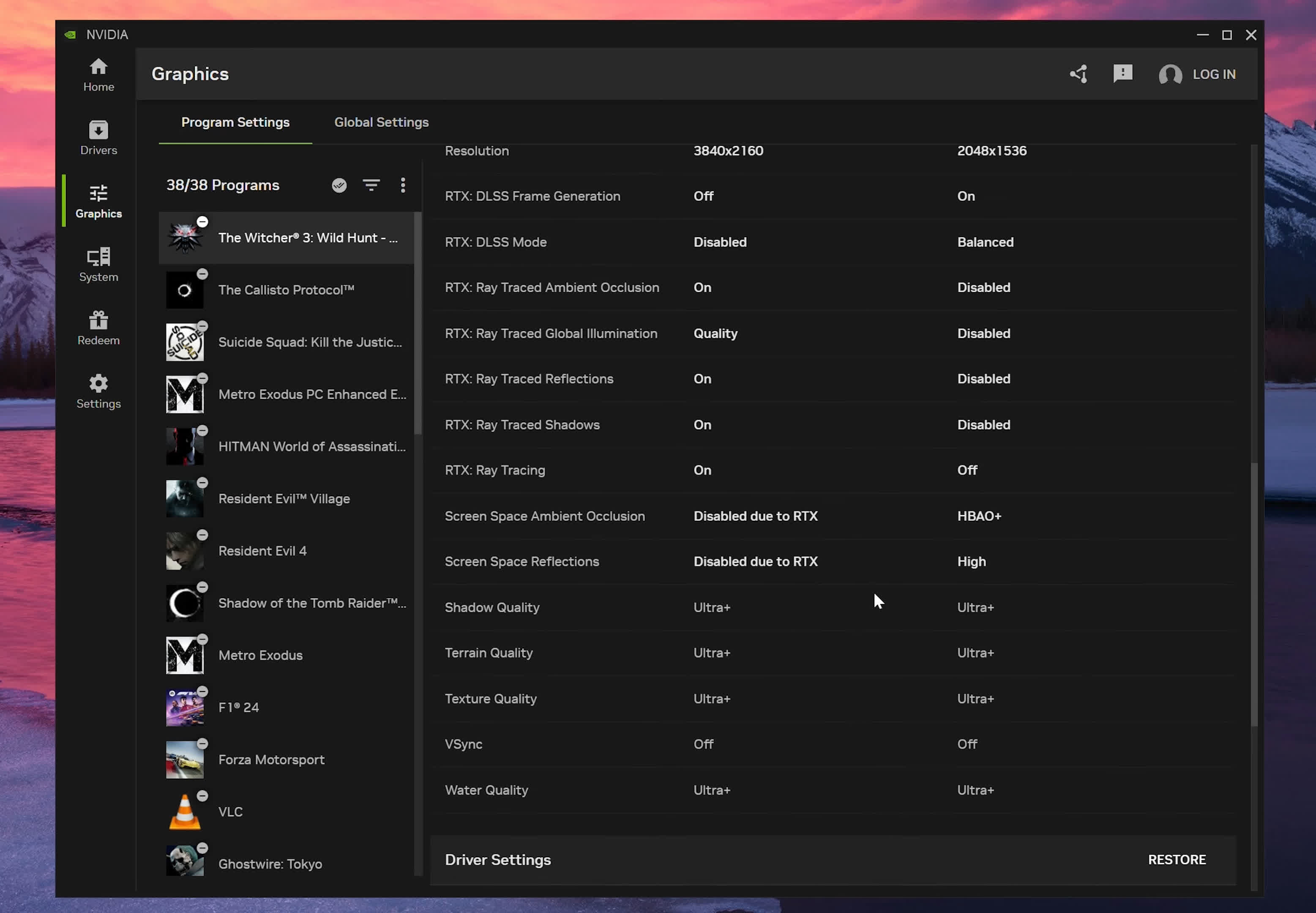Change DLSS Mode from Balanced
Viewport: 1316px width, 913px height.
(x=986, y=241)
